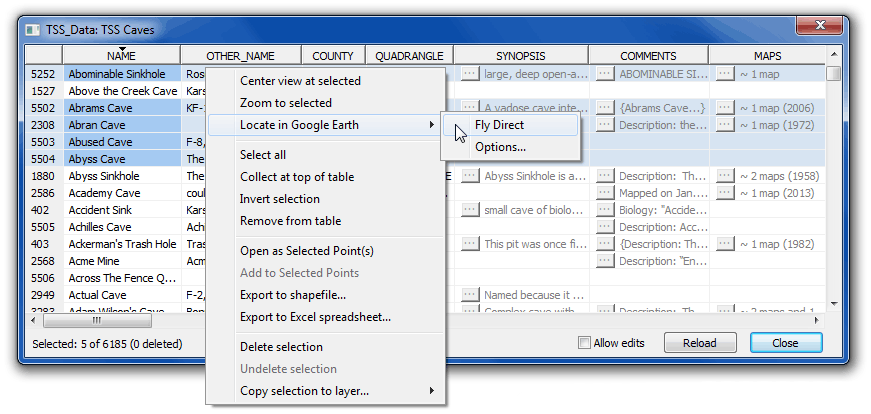This screenshot has height=414, width=871.
Task: Click ellipsis button next to Mapped on Jan comment
Action: click(x=605, y=193)
